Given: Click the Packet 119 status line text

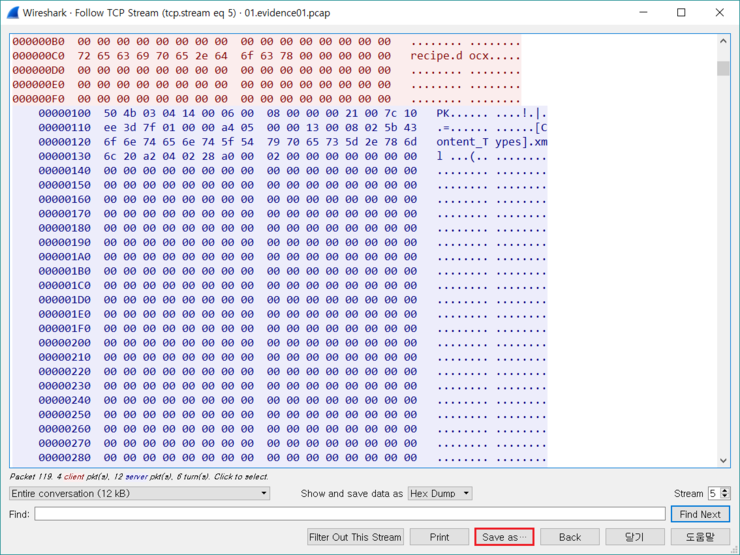Looking at the screenshot, I should click(139, 477).
